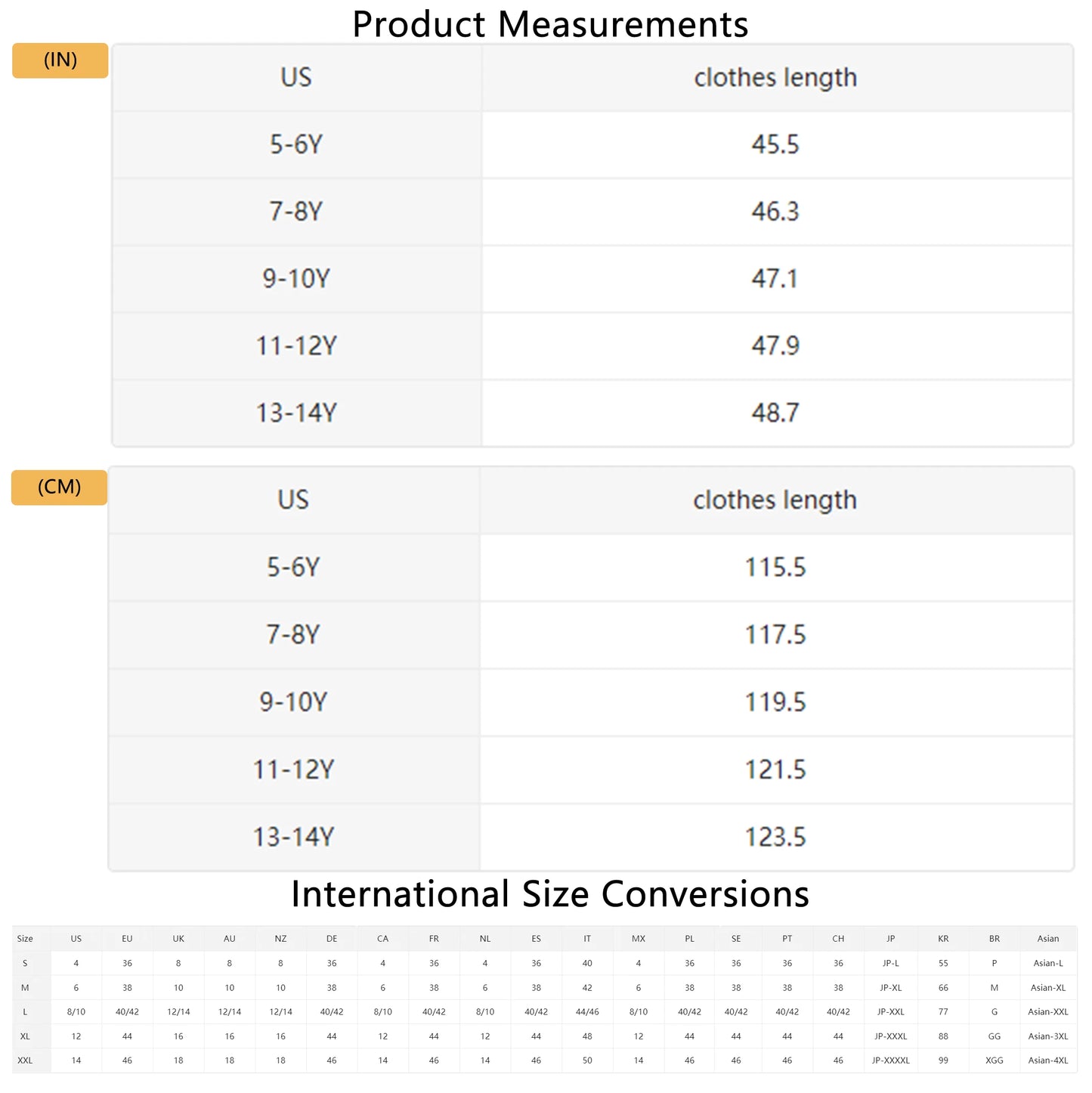Click the NZ column header
Viewport: 1092px width, 1093px height.
pyautogui.click(x=280, y=939)
